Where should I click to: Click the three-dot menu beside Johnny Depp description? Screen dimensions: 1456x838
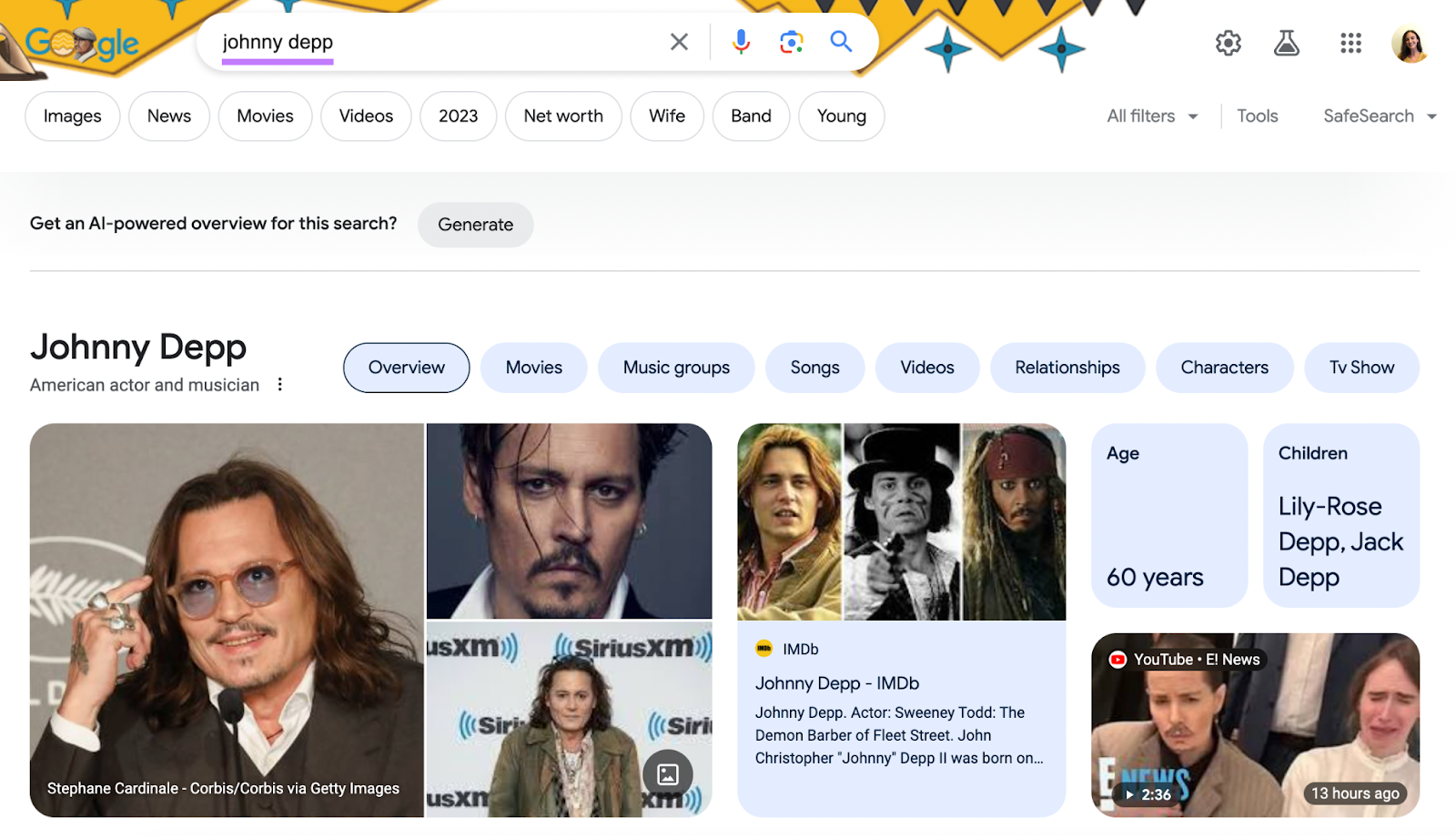tap(279, 384)
